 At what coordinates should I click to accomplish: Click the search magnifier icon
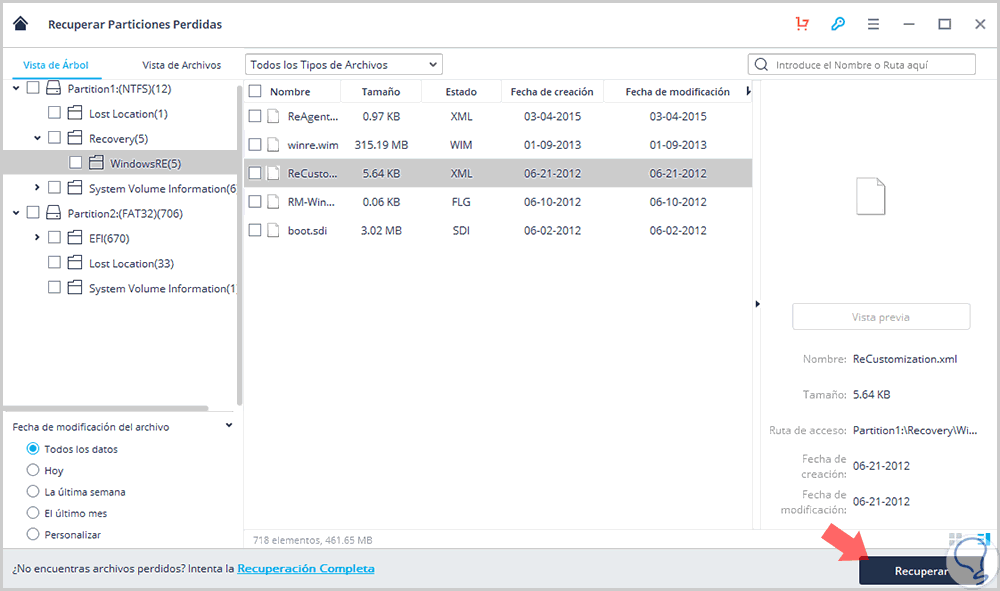761,64
